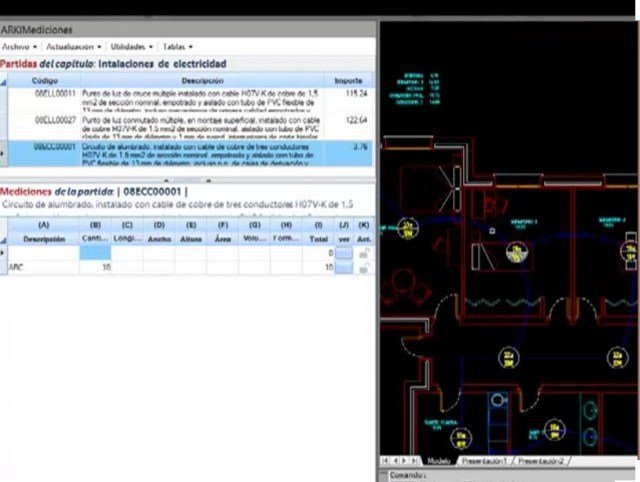The image size is (640, 482).
Task: Open the Archivo menu
Action: click(x=20, y=47)
